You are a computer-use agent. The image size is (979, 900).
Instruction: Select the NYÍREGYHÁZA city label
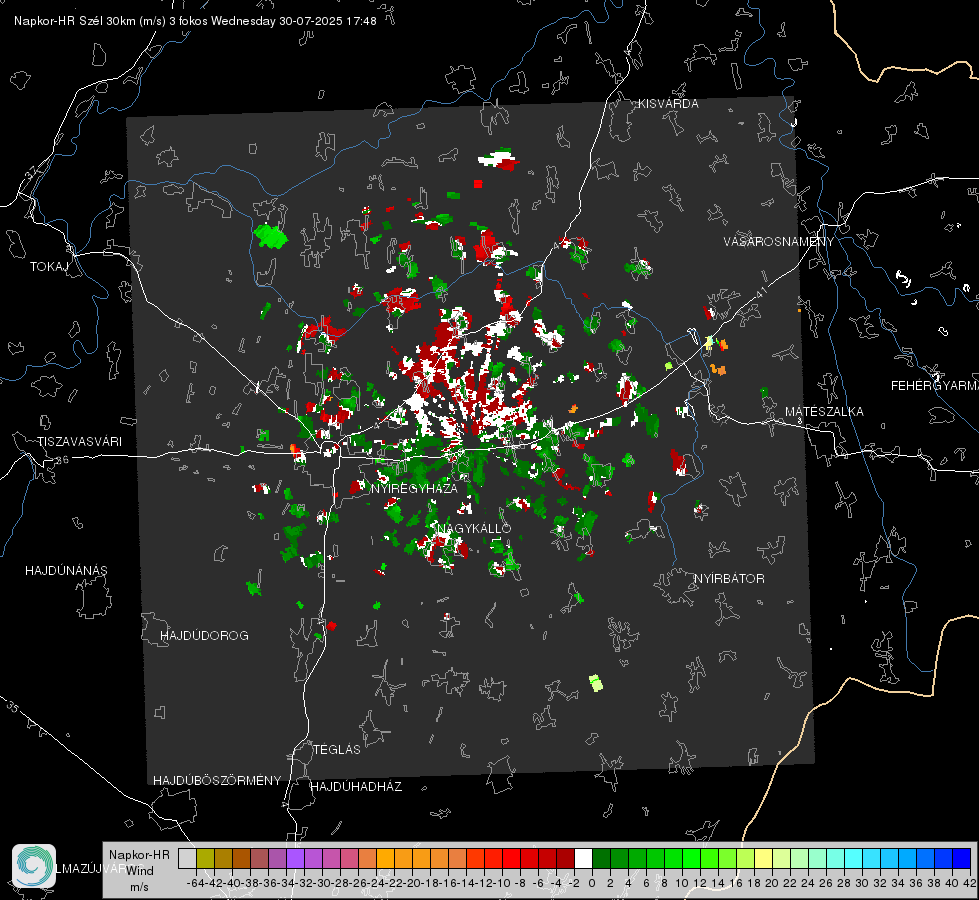point(415,488)
